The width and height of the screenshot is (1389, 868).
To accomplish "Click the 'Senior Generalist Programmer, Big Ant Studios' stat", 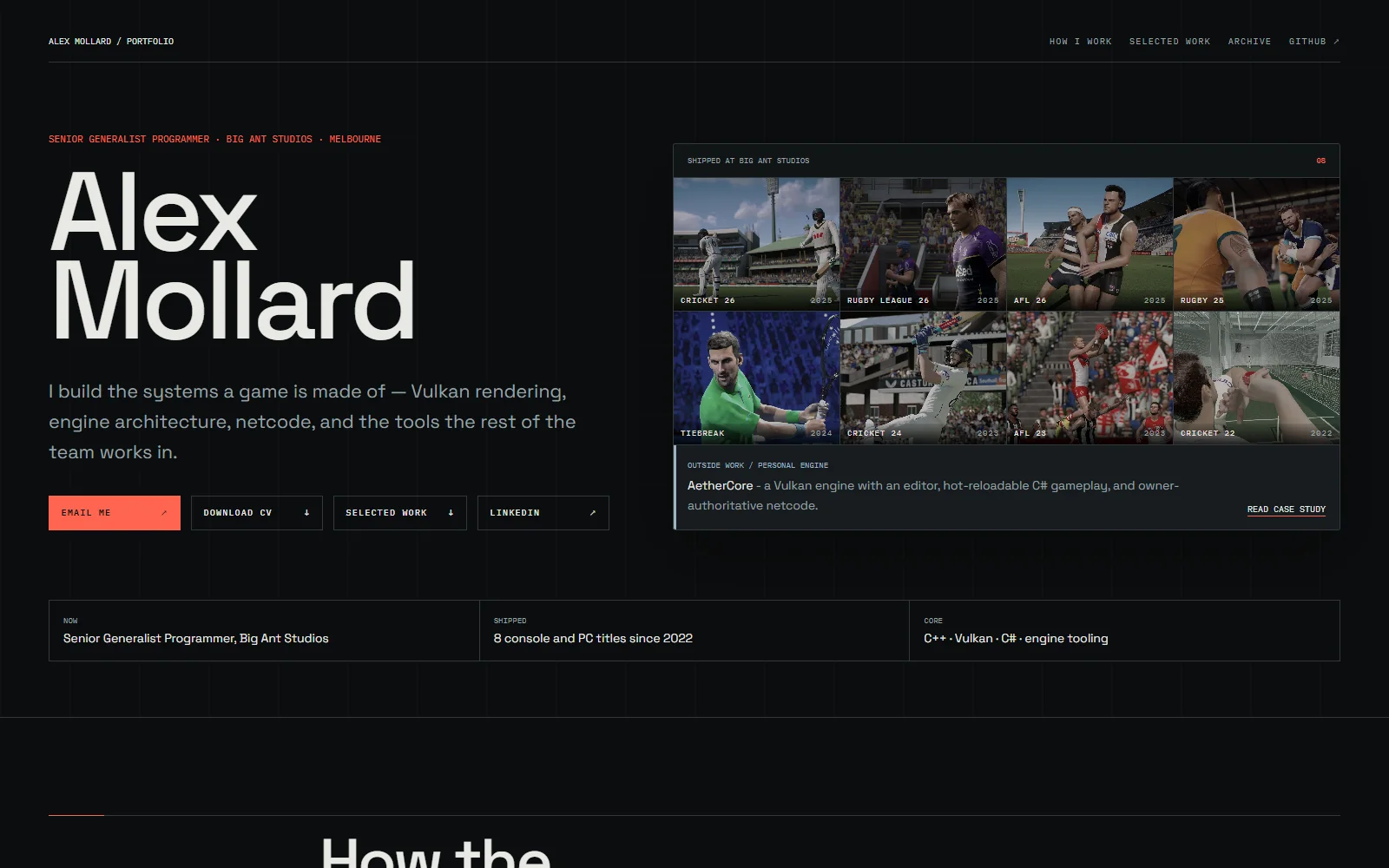I will click(x=196, y=639).
